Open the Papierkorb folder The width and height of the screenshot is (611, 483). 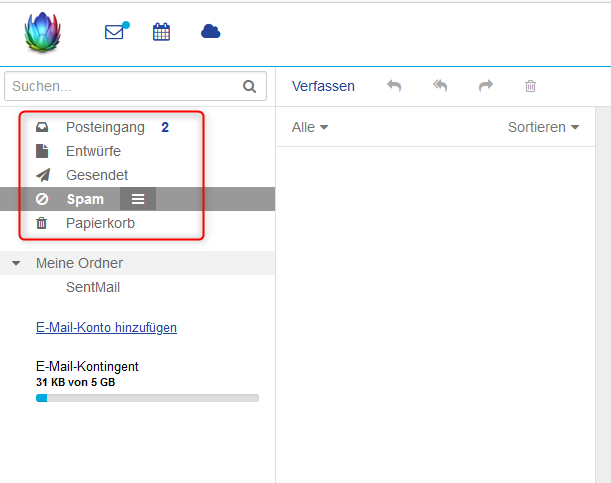tap(100, 223)
